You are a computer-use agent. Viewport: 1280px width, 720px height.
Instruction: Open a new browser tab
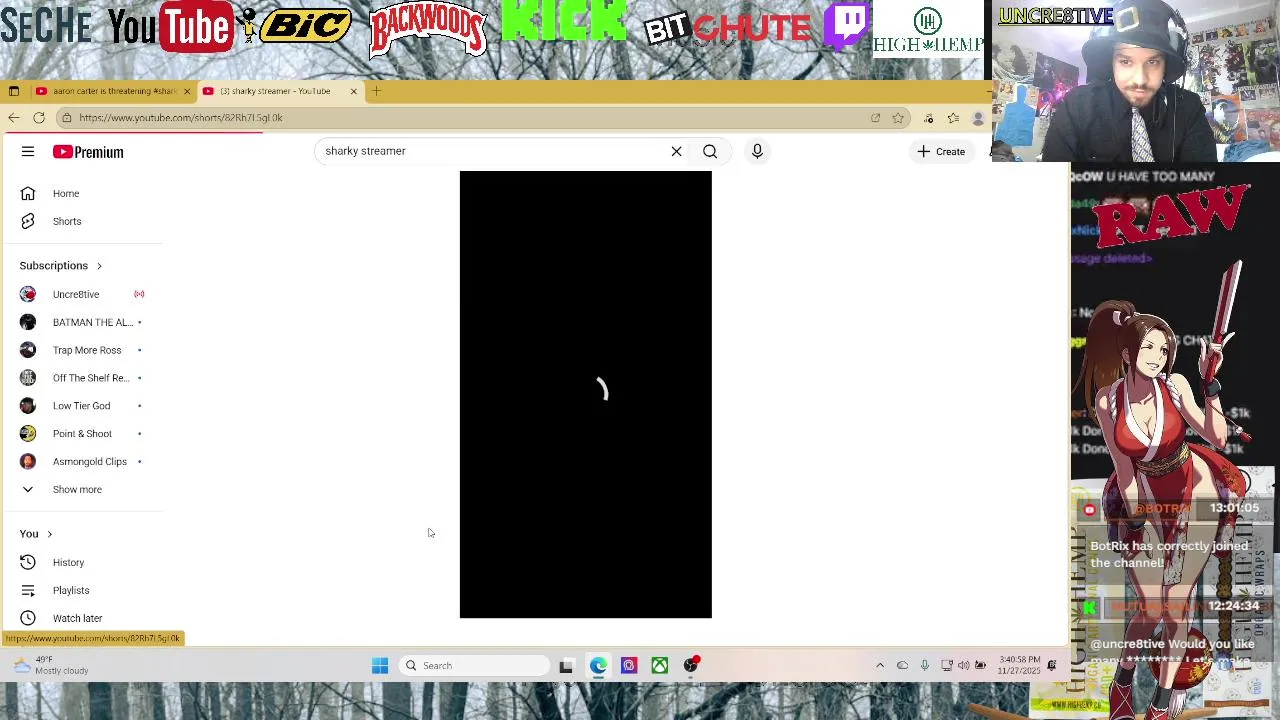click(376, 91)
